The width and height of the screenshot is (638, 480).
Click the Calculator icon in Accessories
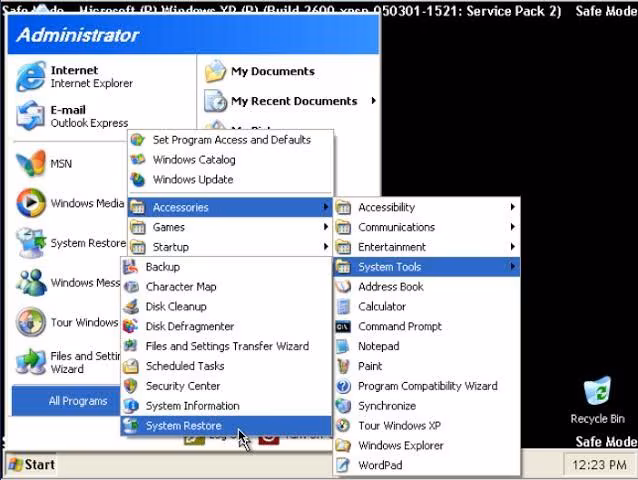pyautogui.click(x=343, y=306)
